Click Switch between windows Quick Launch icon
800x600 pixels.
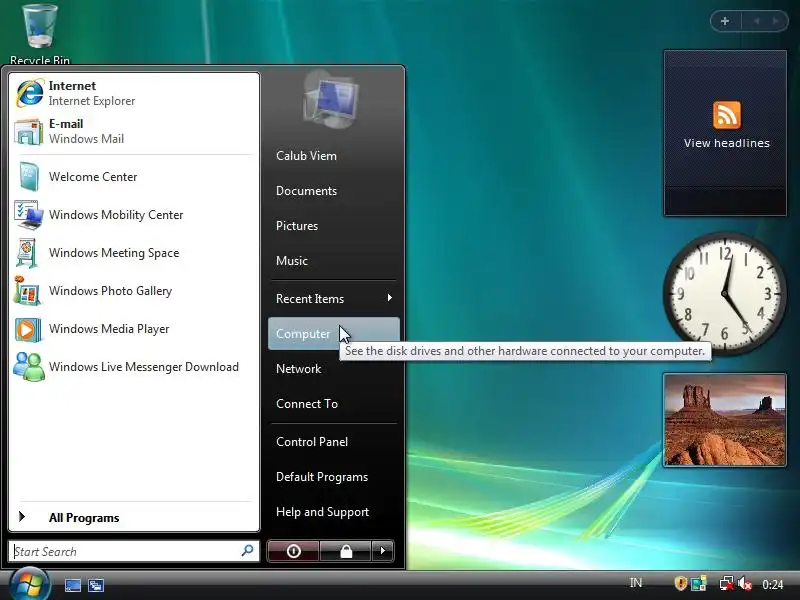pos(95,585)
